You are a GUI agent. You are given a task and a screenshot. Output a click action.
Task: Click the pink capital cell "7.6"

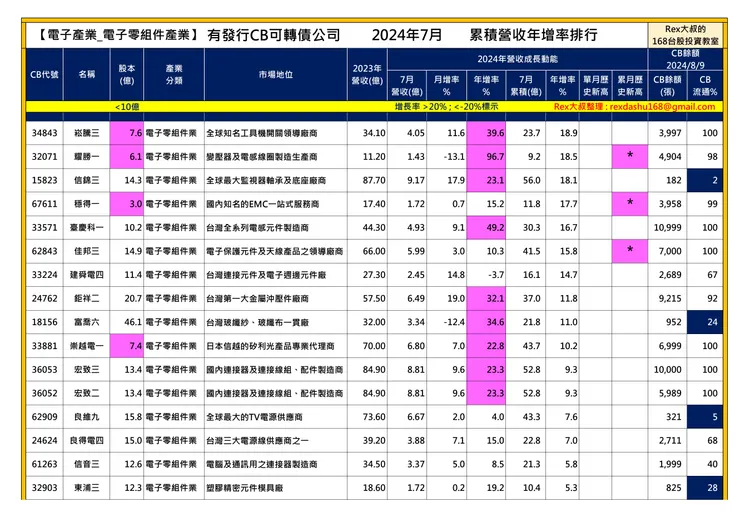[126, 133]
